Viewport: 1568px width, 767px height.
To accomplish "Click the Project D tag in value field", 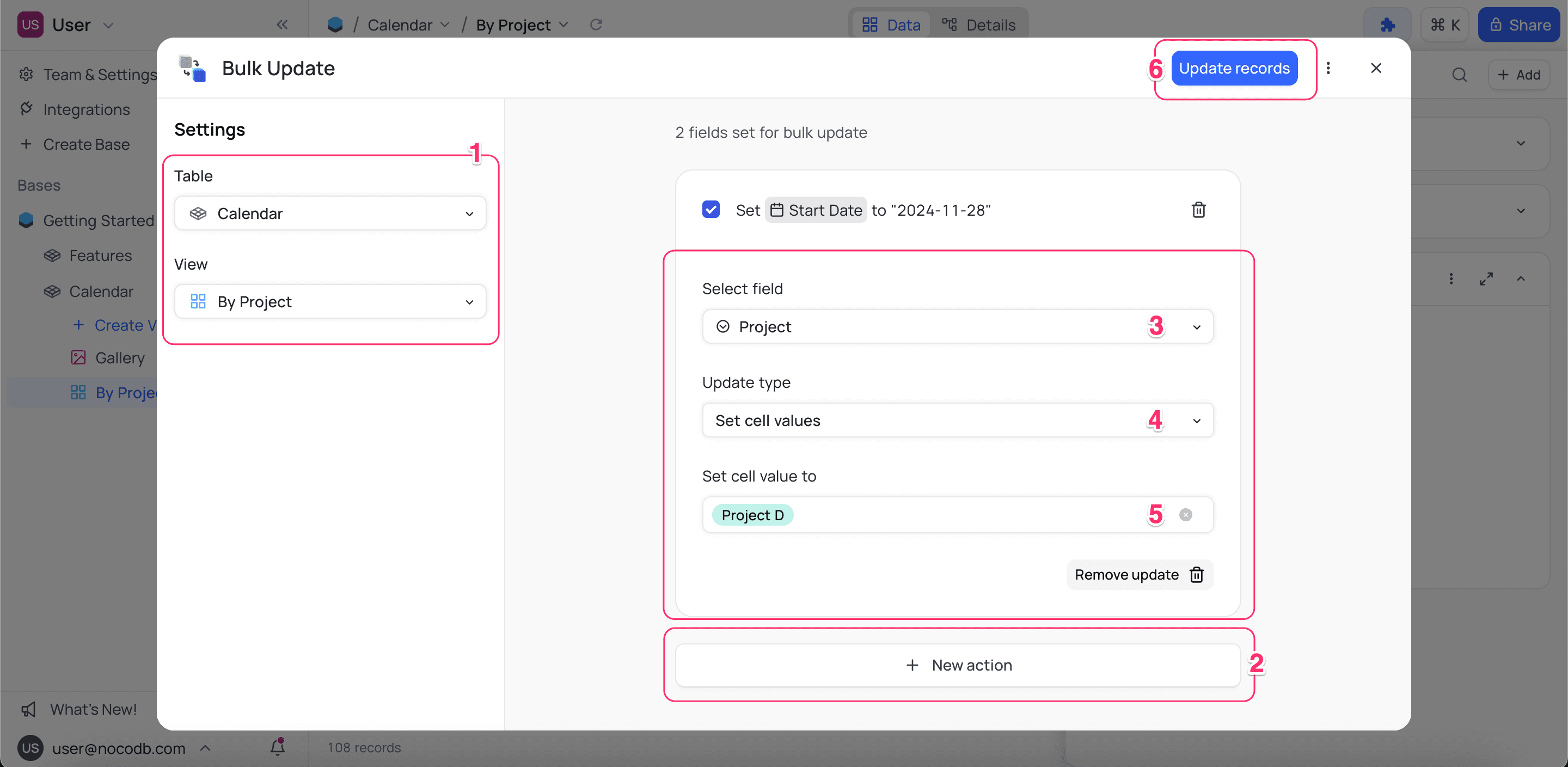I will pos(752,515).
